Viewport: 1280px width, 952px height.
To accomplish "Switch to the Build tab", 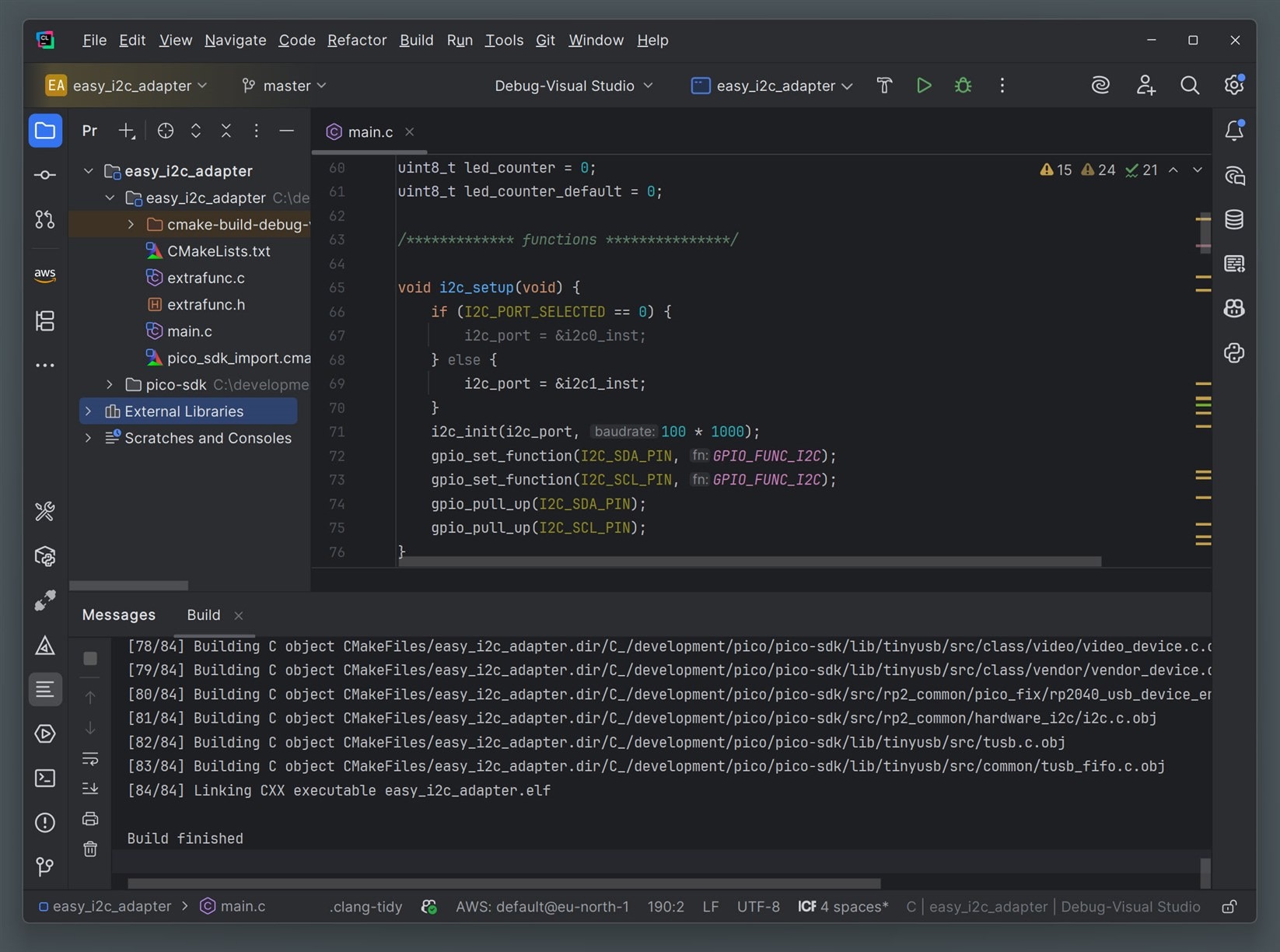I will pyautogui.click(x=204, y=615).
